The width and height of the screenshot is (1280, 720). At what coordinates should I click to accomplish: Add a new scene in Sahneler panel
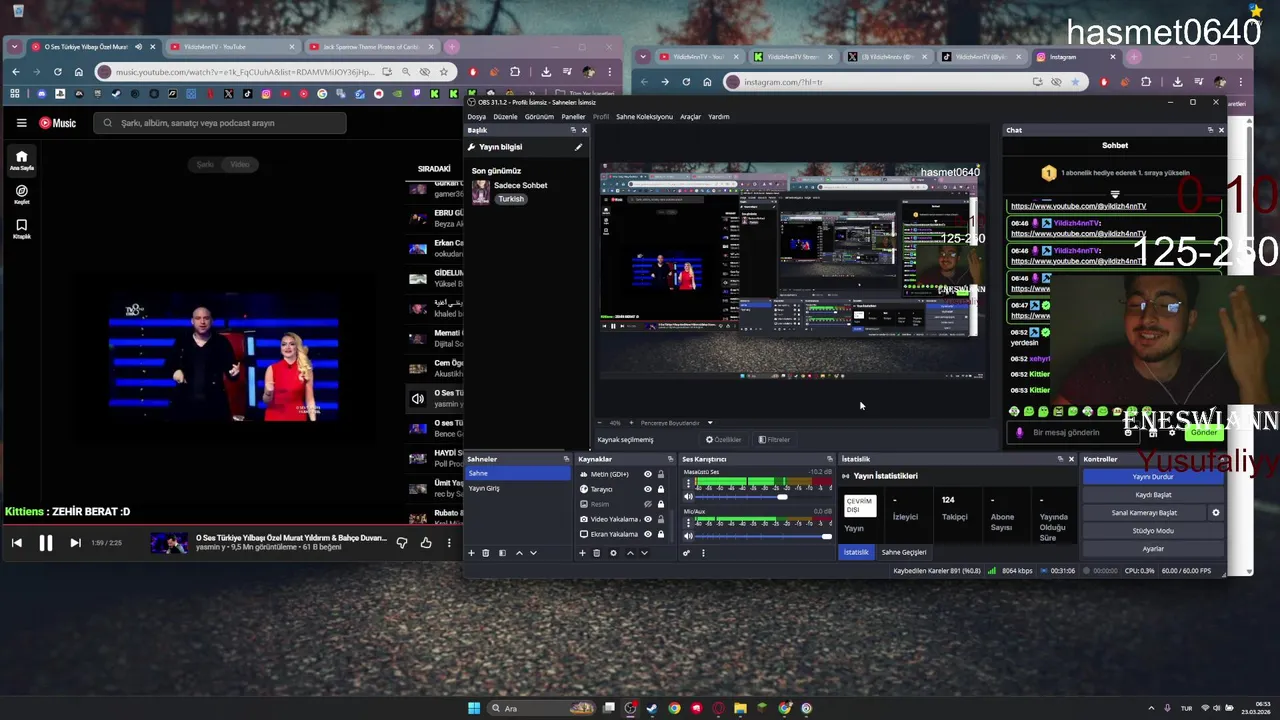471,553
